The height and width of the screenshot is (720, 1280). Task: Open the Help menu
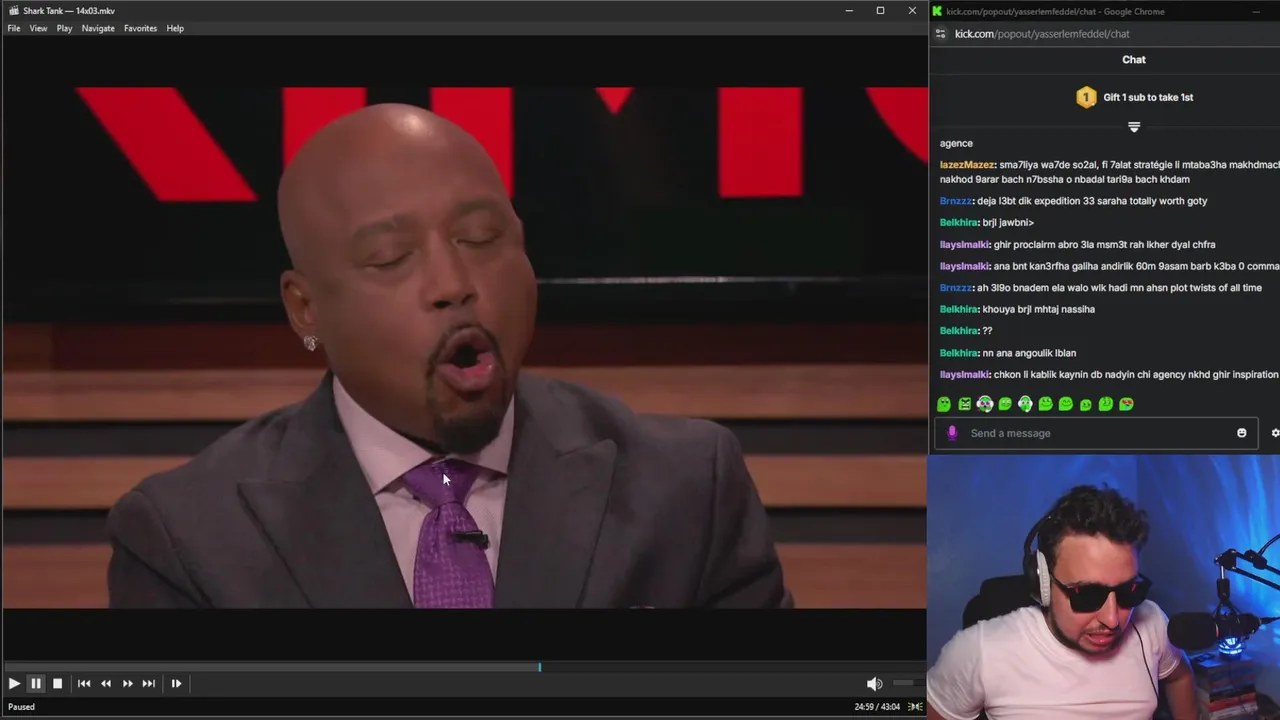pos(175,28)
